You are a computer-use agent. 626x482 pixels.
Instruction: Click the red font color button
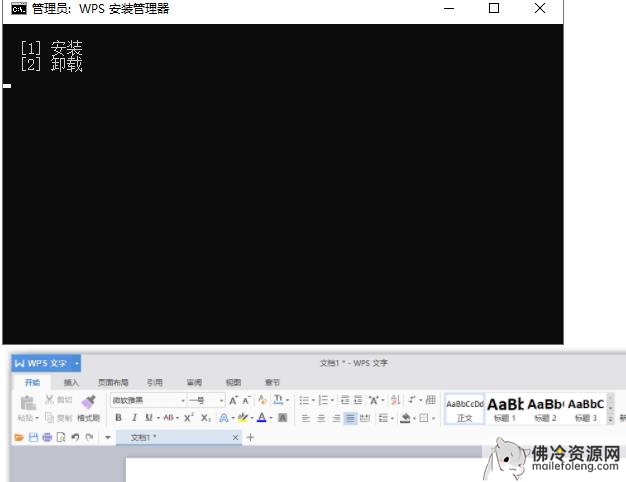[x=261, y=418]
